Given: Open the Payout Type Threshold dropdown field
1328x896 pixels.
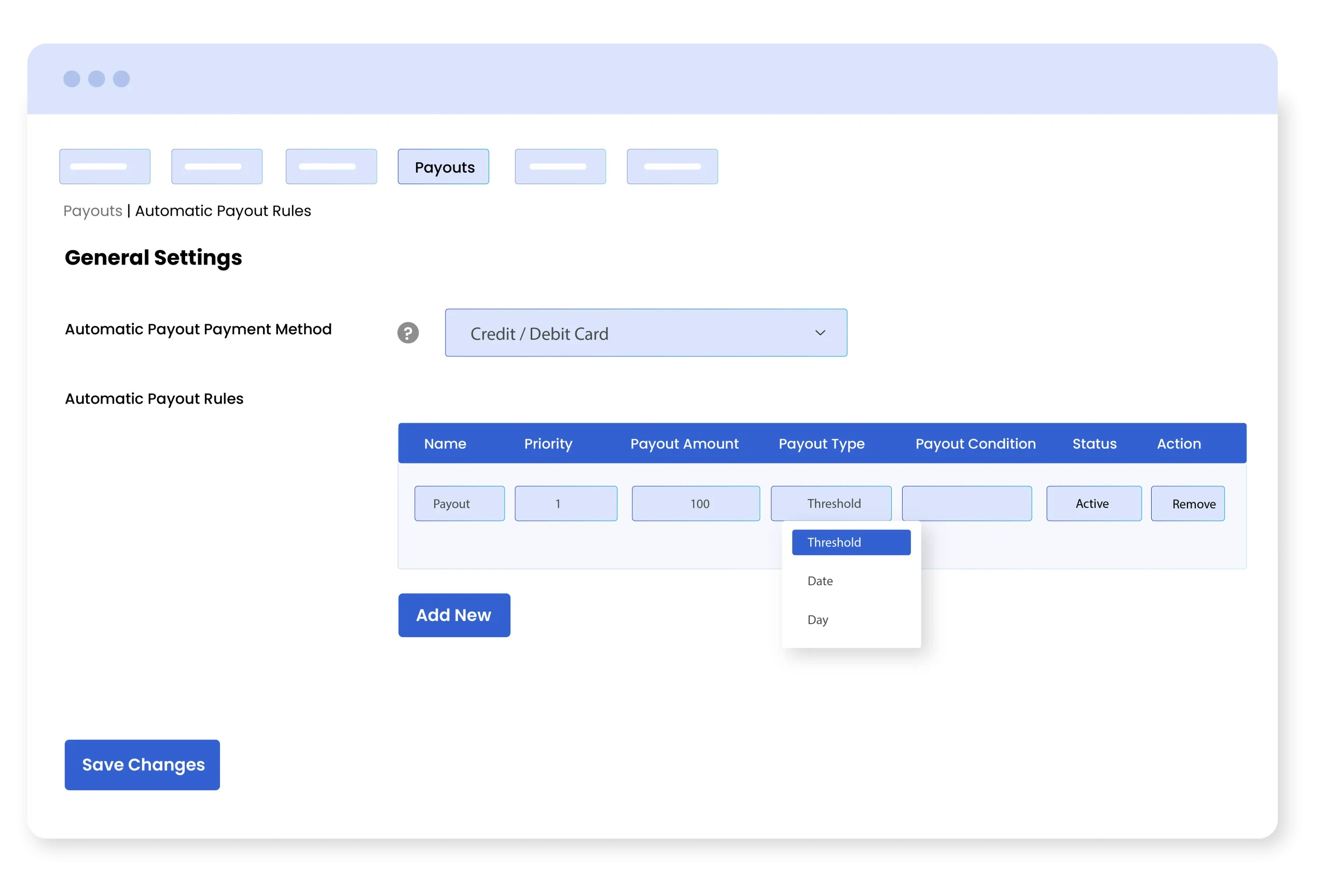Looking at the screenshot, I should pos(831,503).
